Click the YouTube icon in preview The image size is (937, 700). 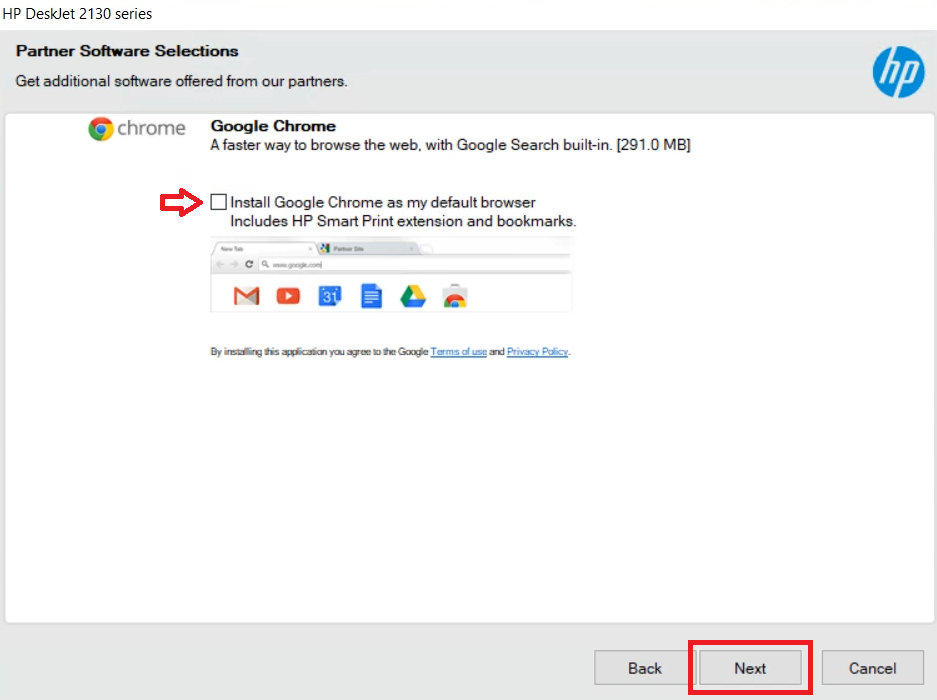[288, 296]
